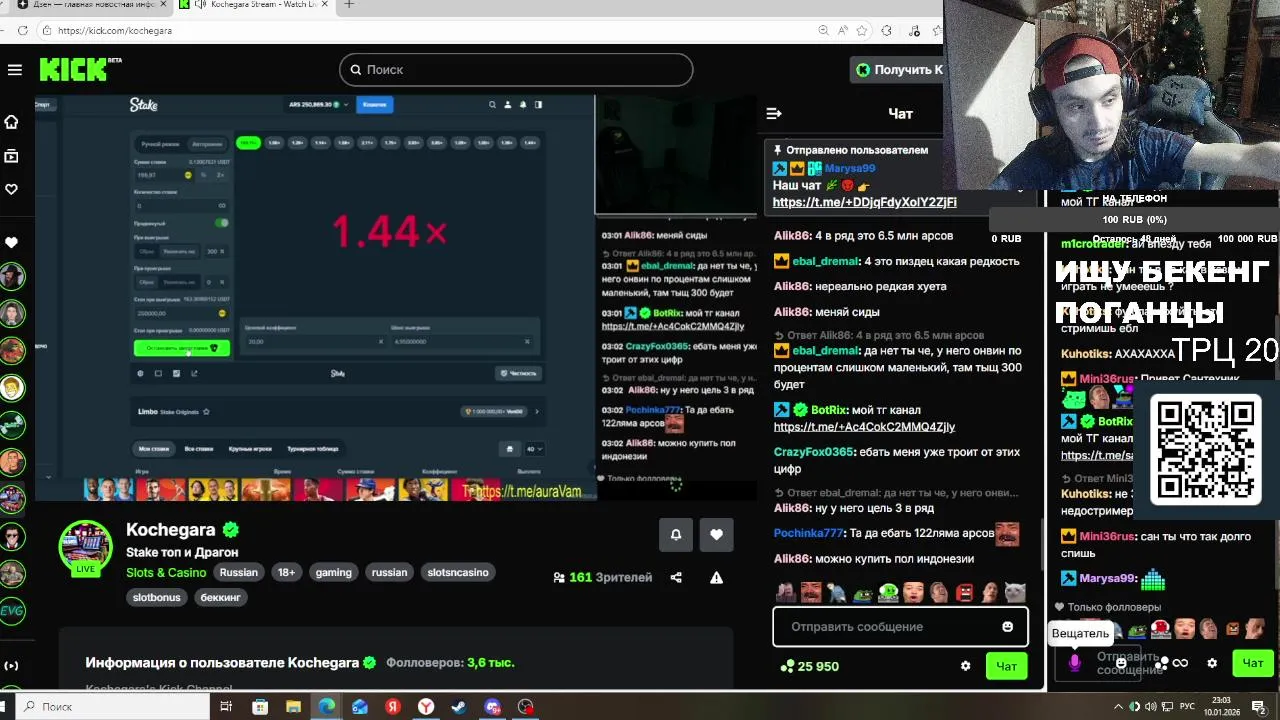Image resolution: width=1280 pixels, height=720 pixels.
Task: Show hidden tray icons chevron
Action: (x=1119, y=707)
